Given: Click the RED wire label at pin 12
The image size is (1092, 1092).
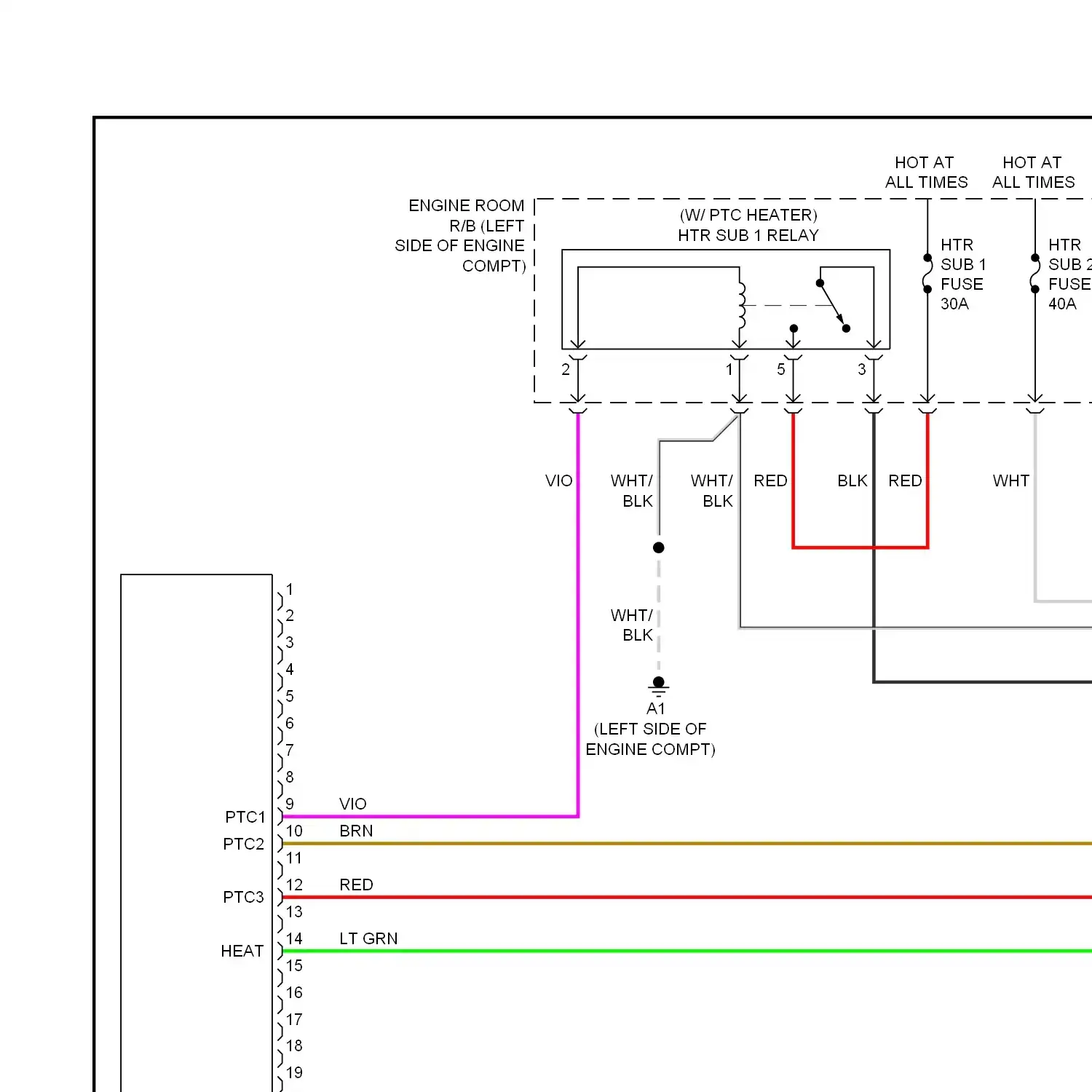Looking at the screenshot, I should coord(356,885).
